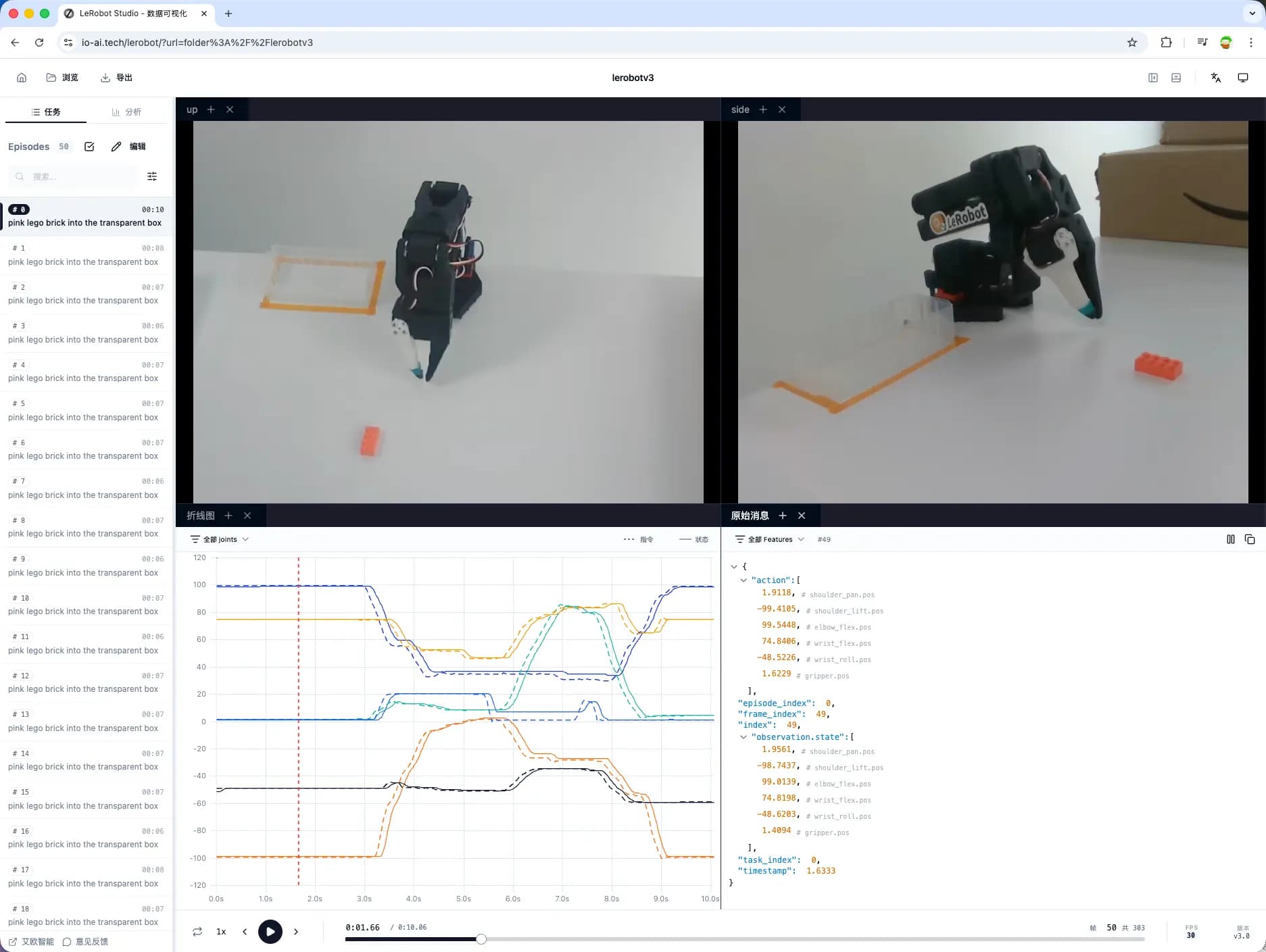Image resolution: width=1266 pixels, height=952 pixels.
Task: Open the 全部 joints dropdown
Action: click(220, 539)
